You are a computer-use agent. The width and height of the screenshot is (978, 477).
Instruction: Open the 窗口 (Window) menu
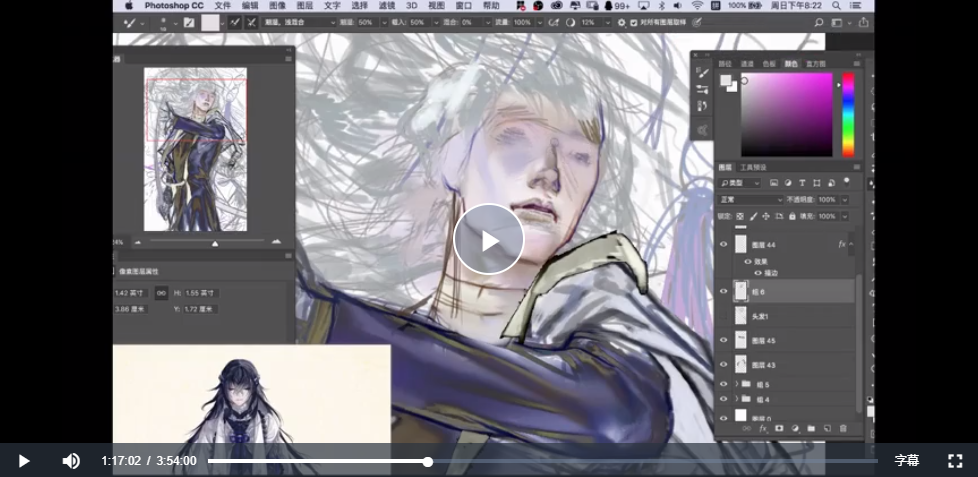coord(463,6)
